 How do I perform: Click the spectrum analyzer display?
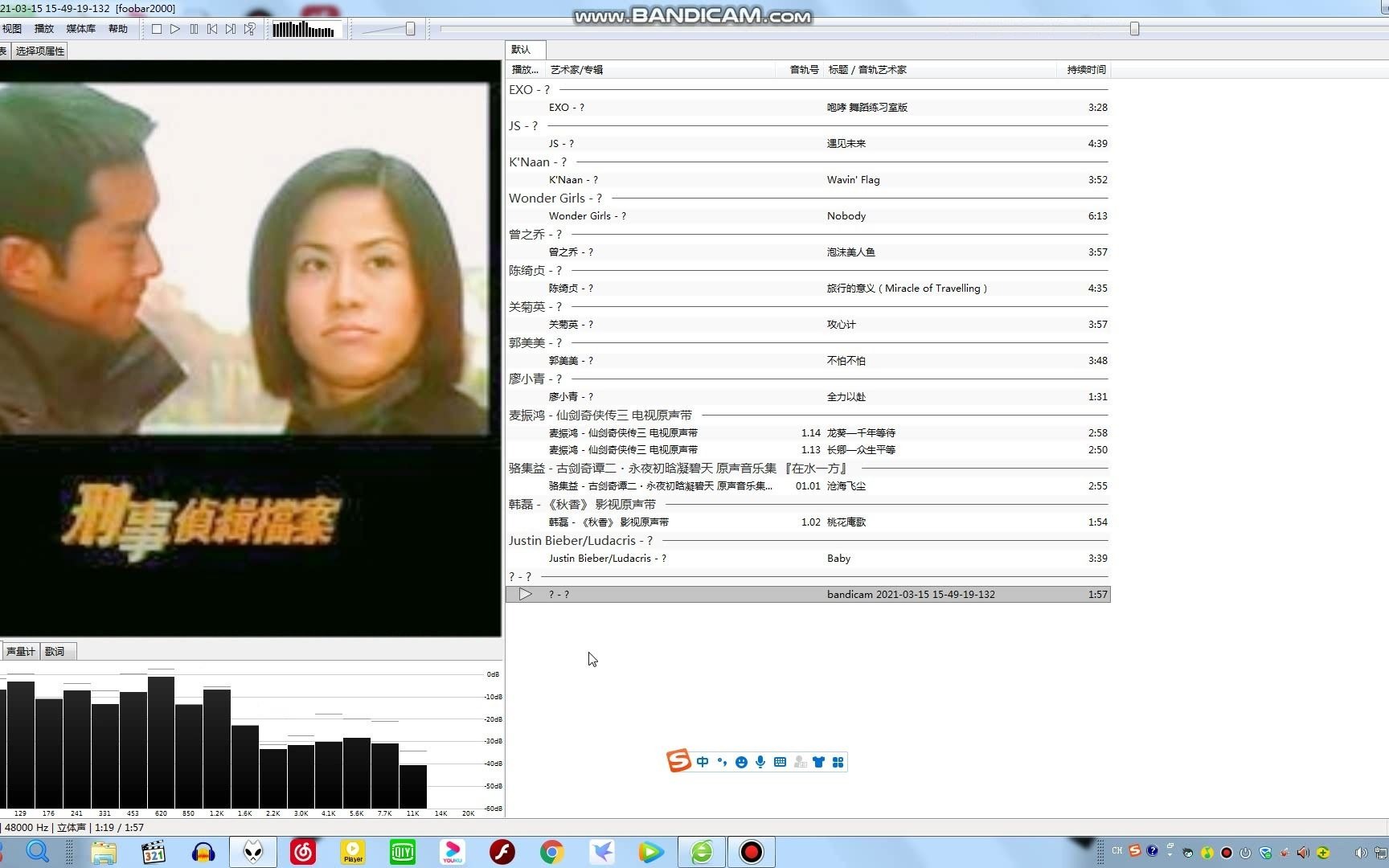click(x=250, y=739)
